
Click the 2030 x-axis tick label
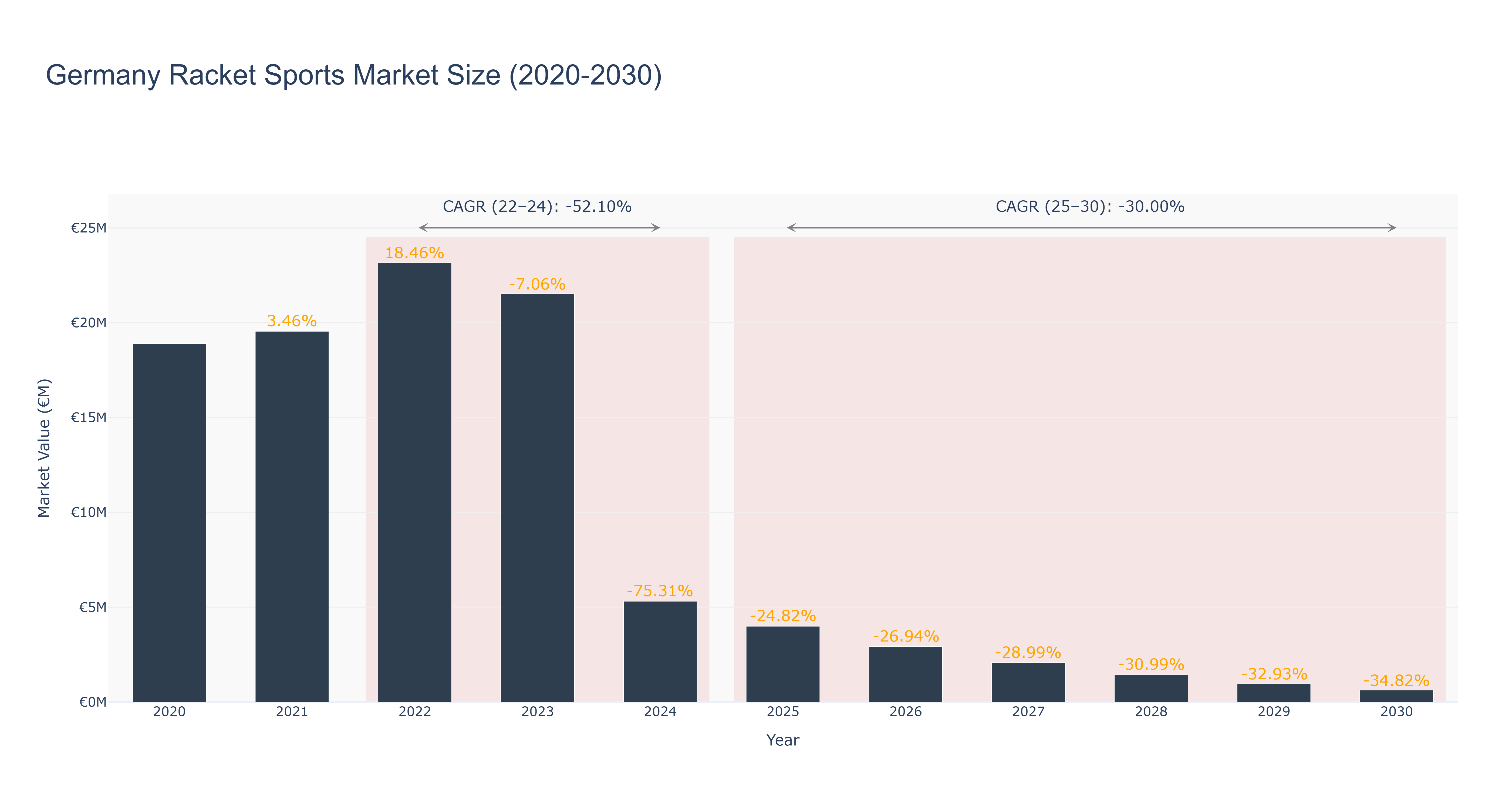[1396, 712]
